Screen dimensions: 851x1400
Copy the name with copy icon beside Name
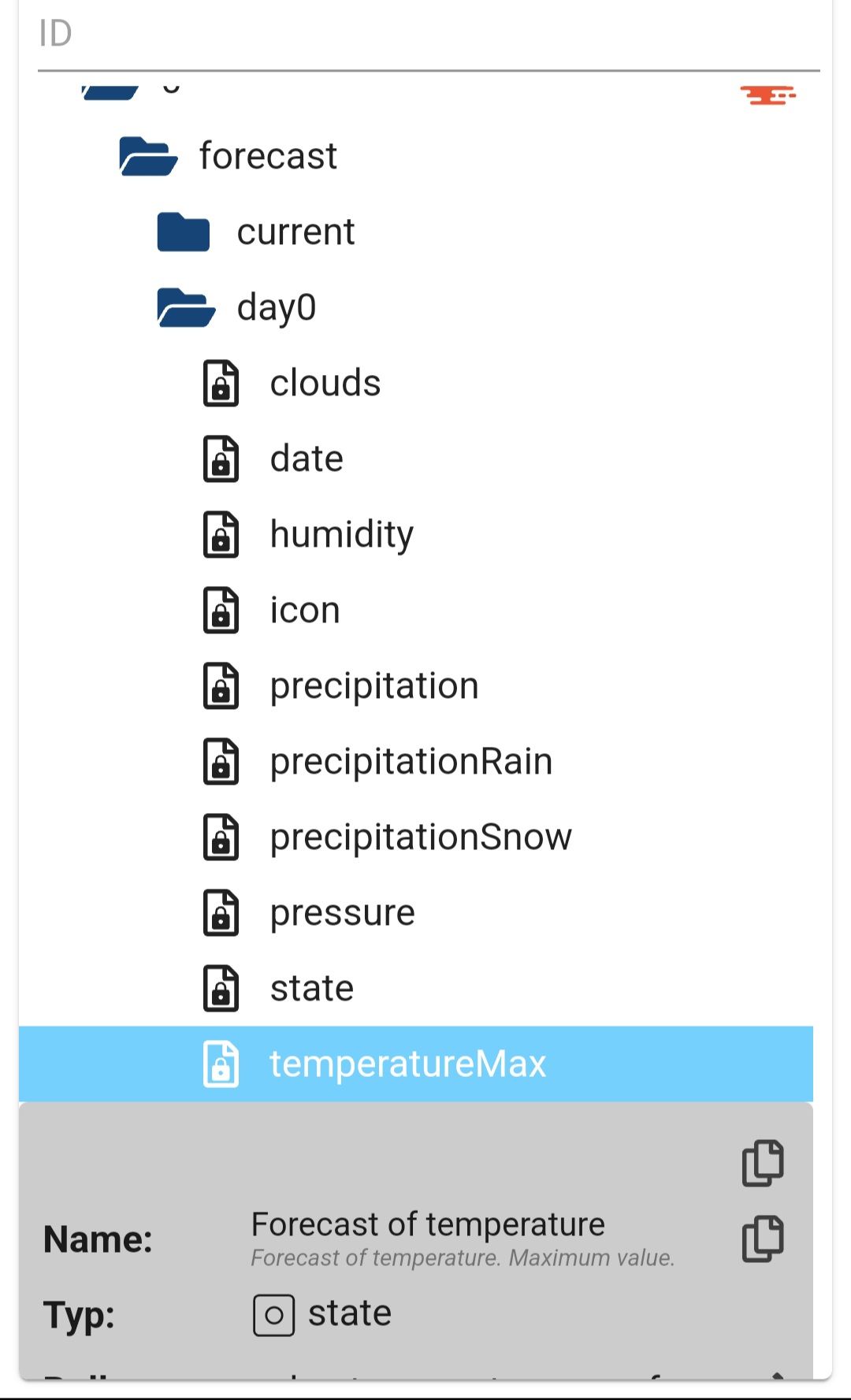click(x=763, y=1238)
